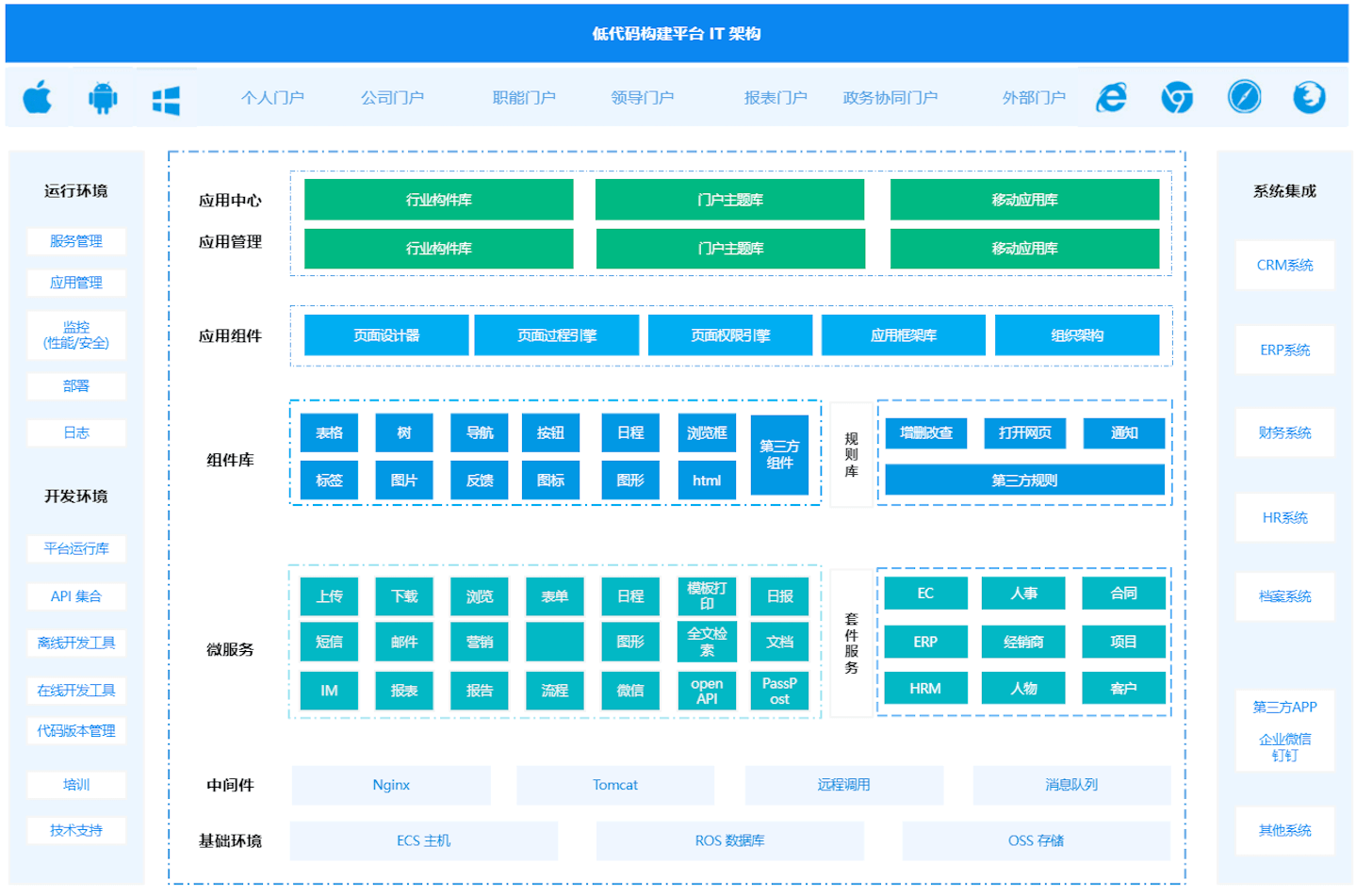This screenshot has height=896, width=1356.
Task: Click the Internet Explorer browser icon
Action: pos(1112,97)
